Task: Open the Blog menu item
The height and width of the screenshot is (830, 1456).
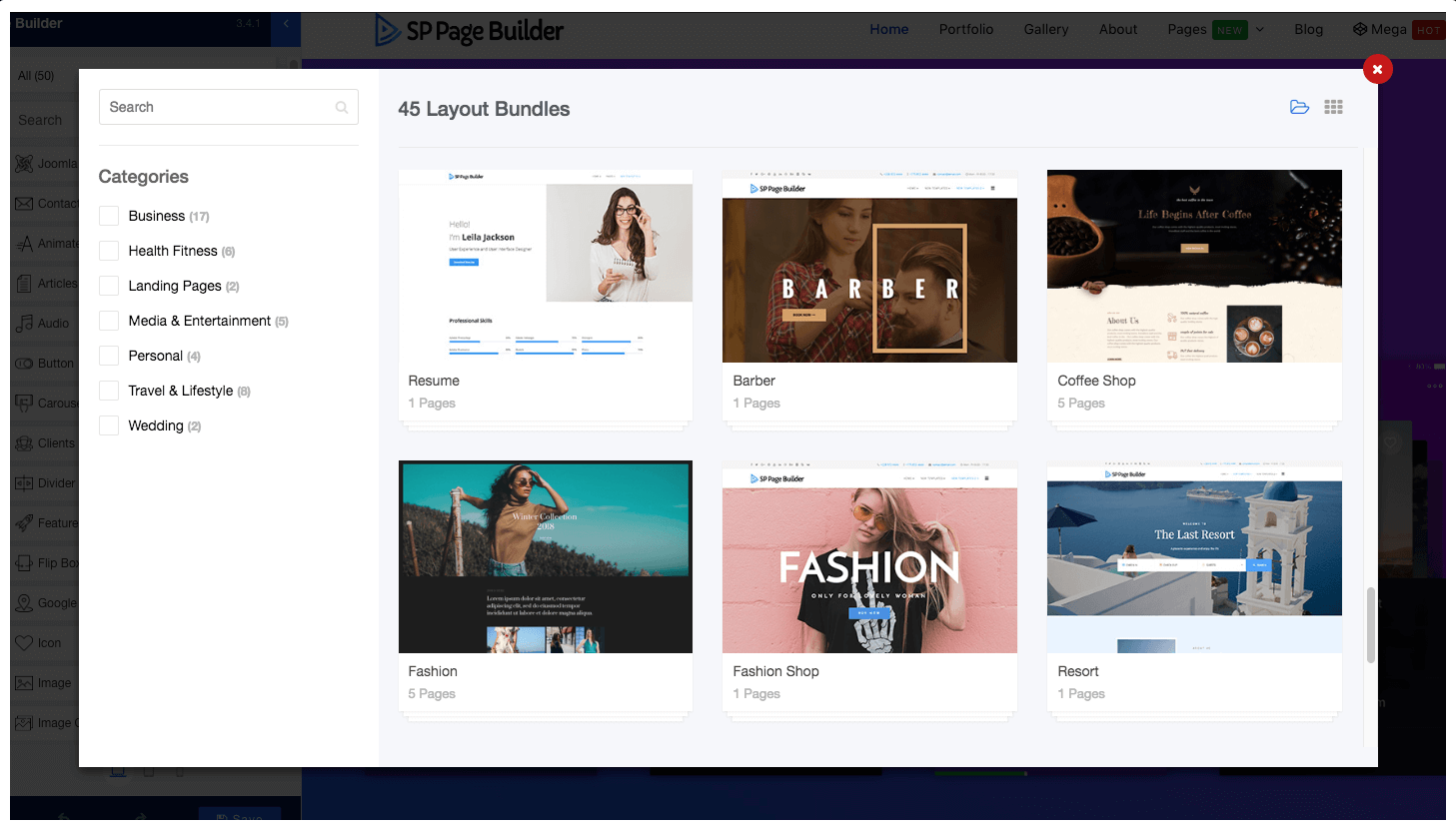Action: click(1308, 30)
